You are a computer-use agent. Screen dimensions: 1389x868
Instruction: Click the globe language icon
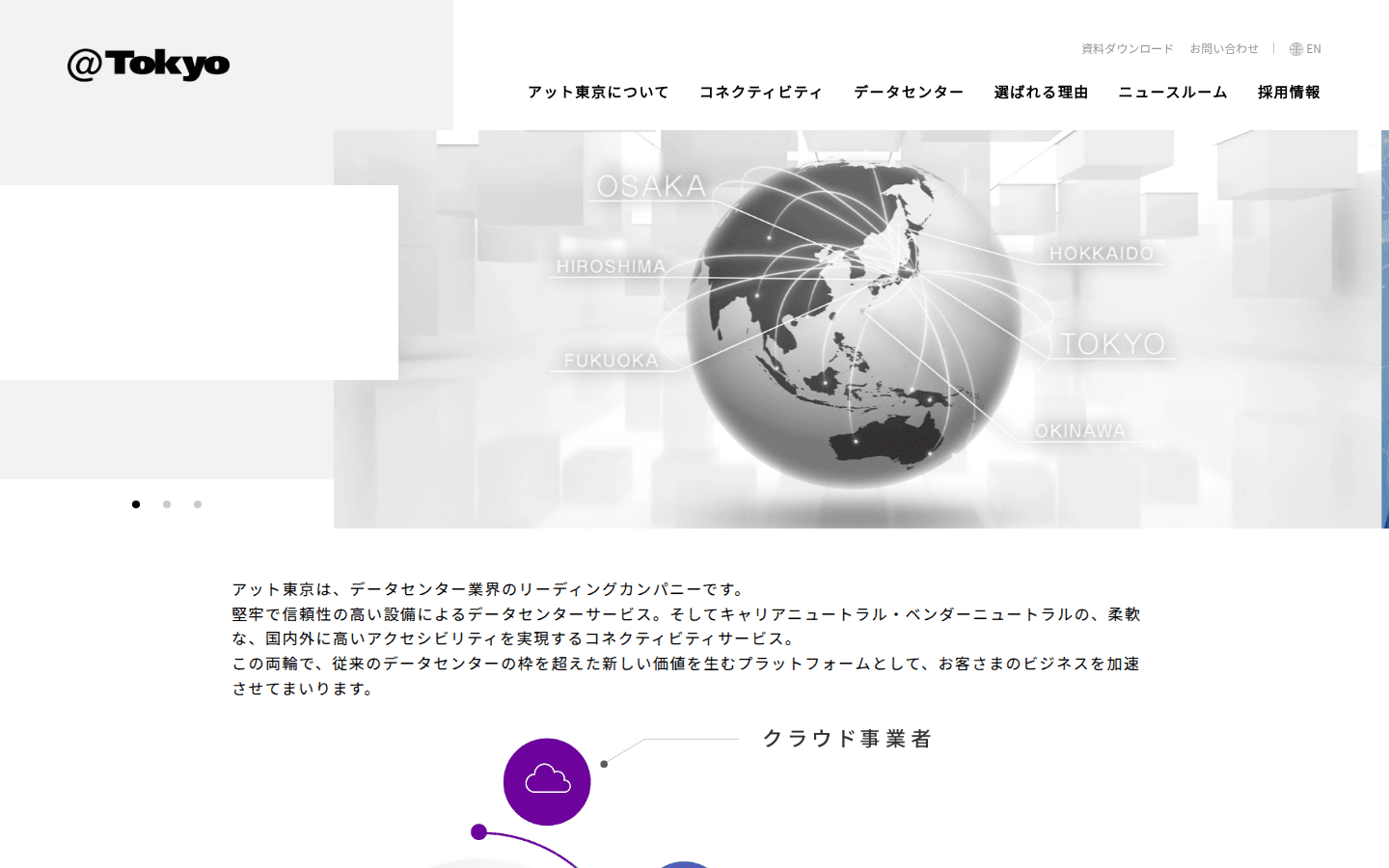(1296, 49)
